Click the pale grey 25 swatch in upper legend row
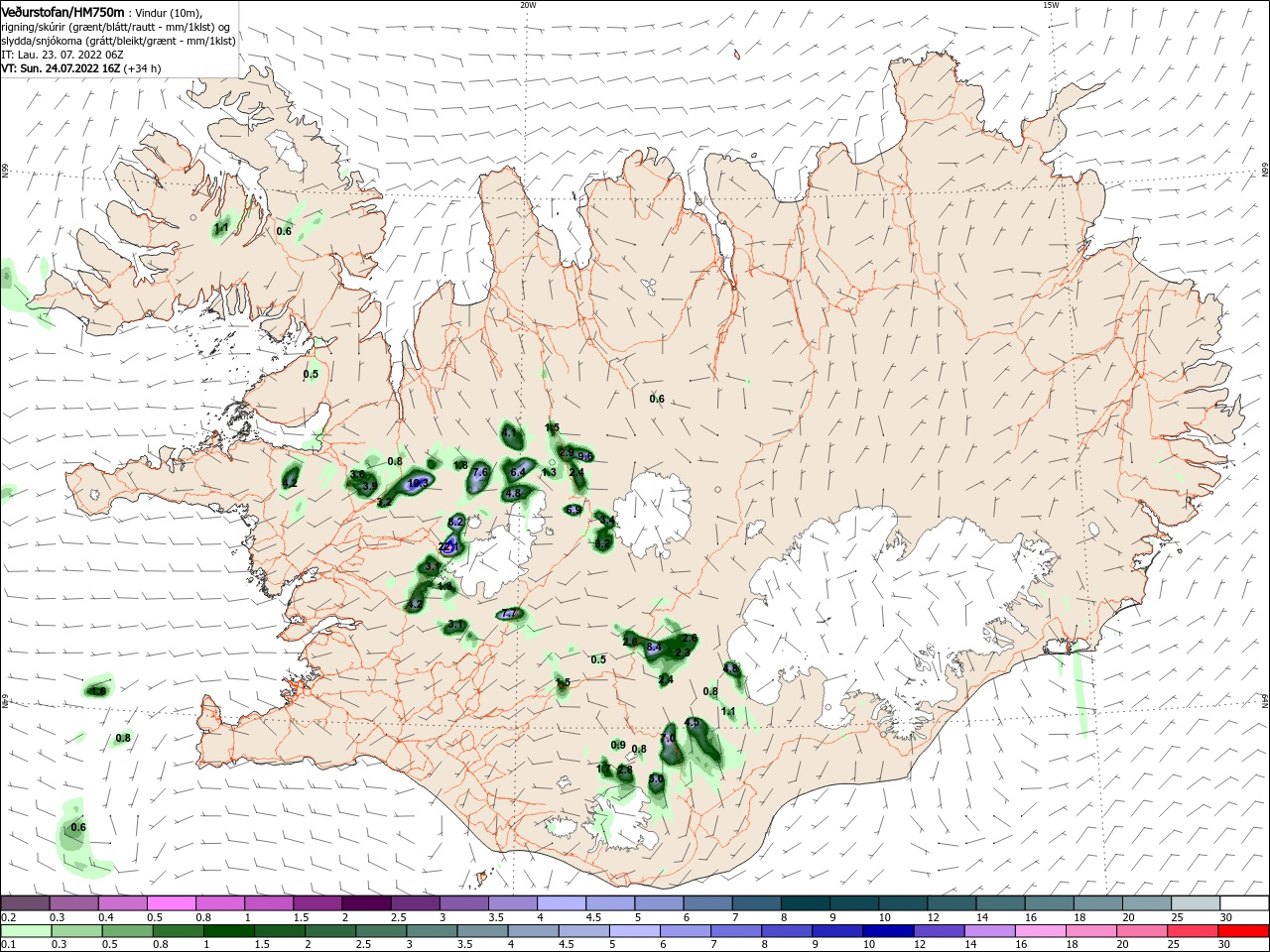Image resolution: width=1270 pixels, height=952 pixels. tap(1196, 902)
